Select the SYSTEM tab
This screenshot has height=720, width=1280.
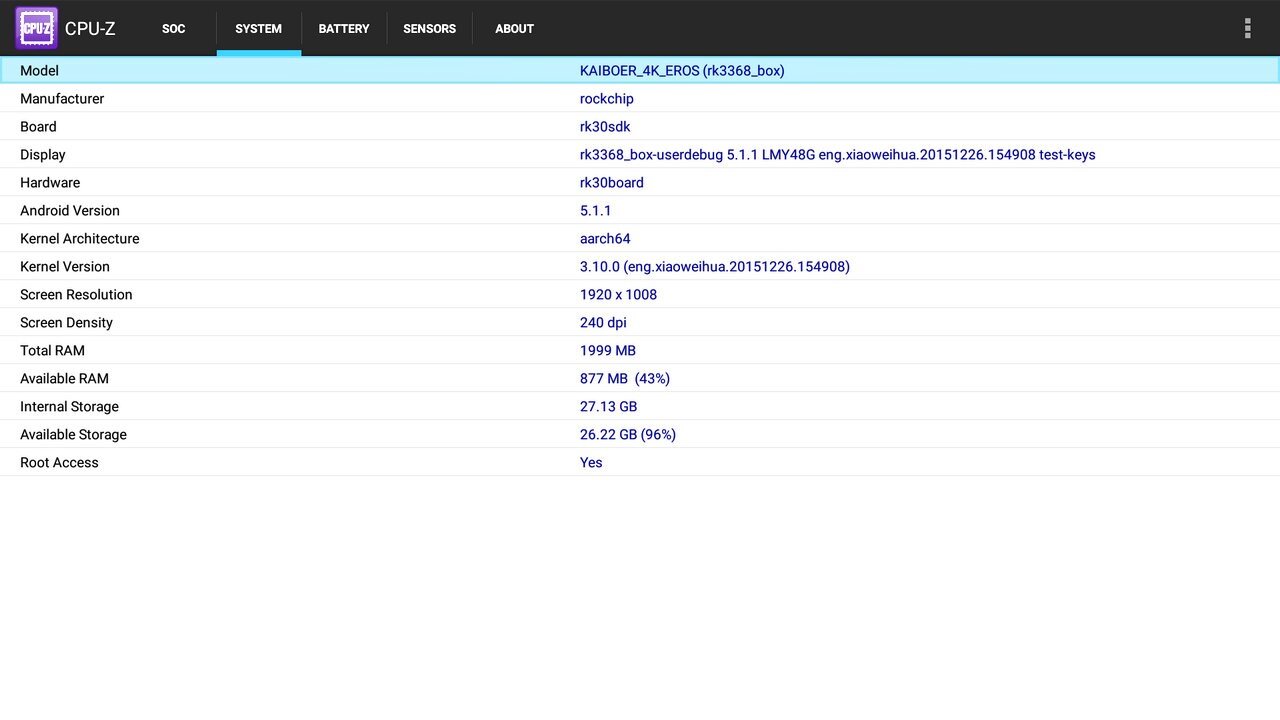[x=259, y=29]
